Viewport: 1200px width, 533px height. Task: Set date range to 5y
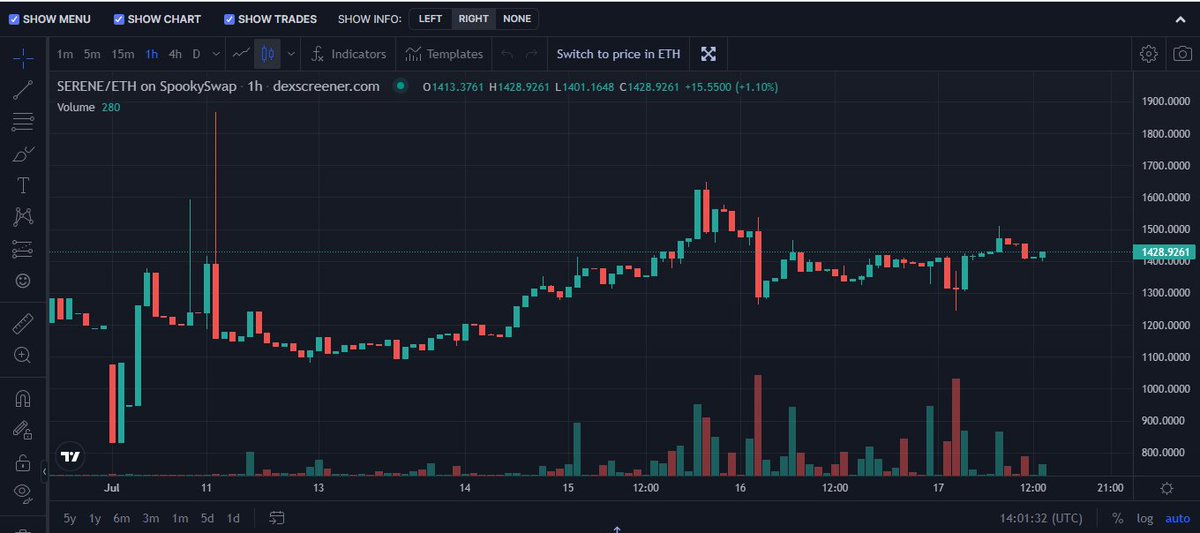tap(69, 518)
